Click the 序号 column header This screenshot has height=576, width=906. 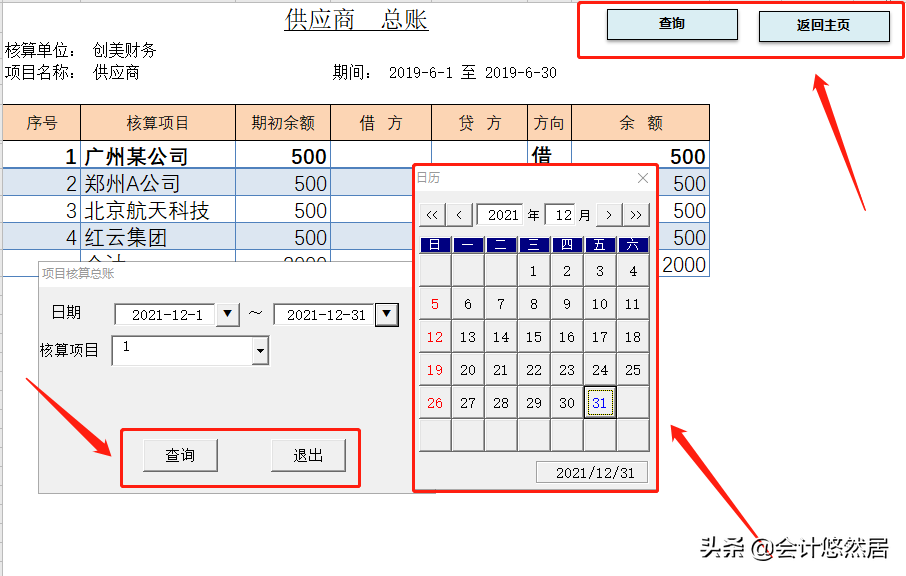[42, 122]
